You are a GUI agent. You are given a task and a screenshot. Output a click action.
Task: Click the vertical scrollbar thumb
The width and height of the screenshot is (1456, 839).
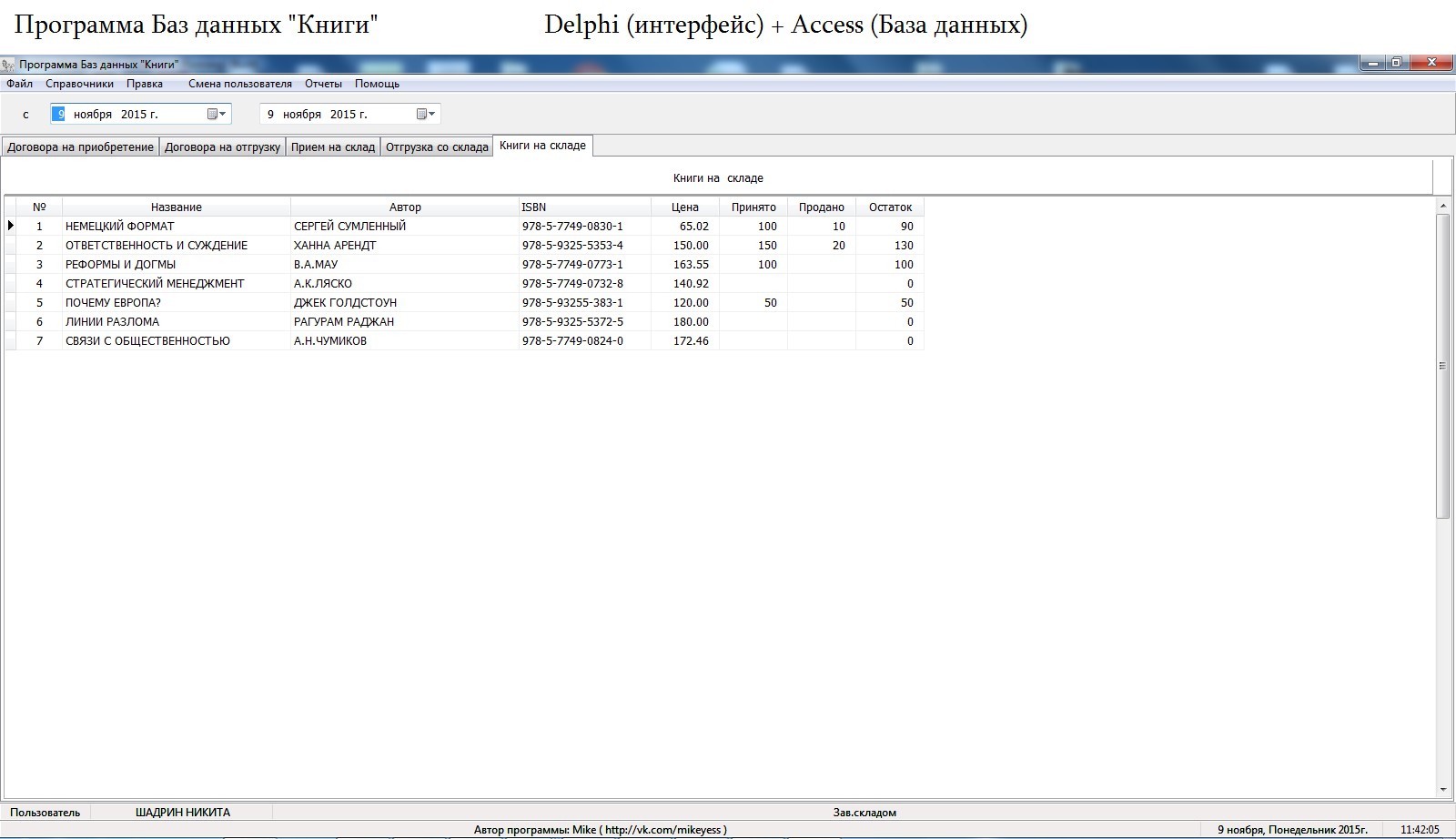(1442, 367)
